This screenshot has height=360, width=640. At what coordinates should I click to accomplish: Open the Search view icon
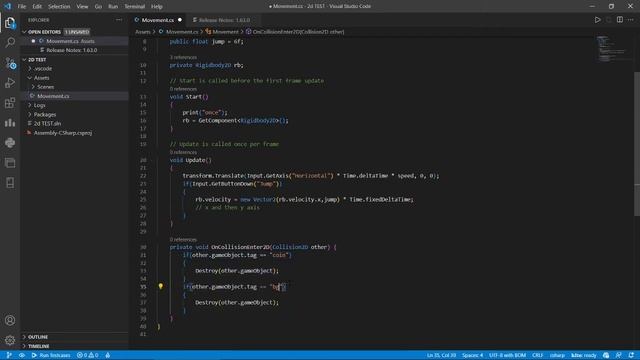coord(10,42)
